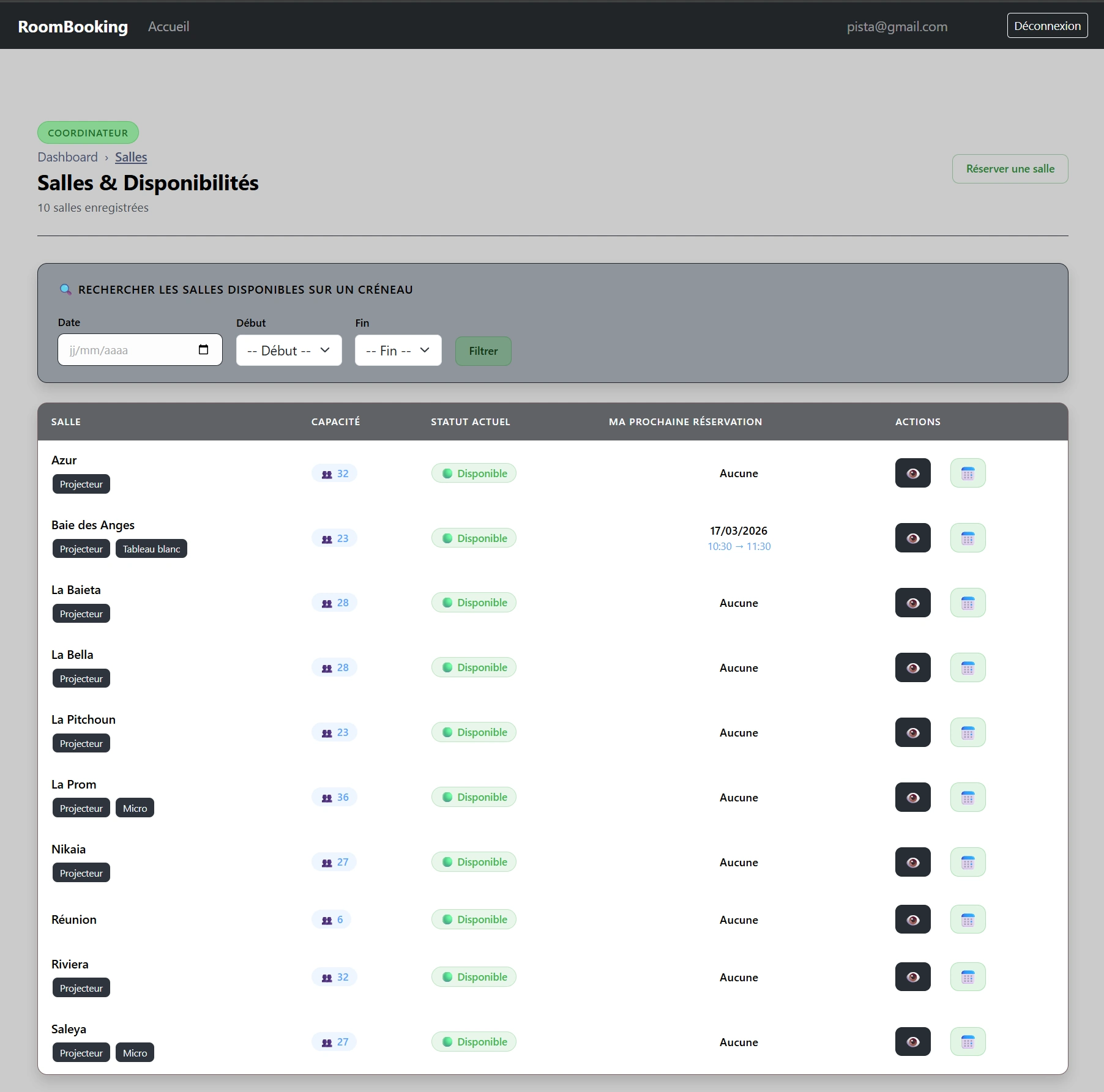Open the Début time dropdown
Image resolution: width=1104 pixels, height=1092 pixels.
(x=288, y=350)
